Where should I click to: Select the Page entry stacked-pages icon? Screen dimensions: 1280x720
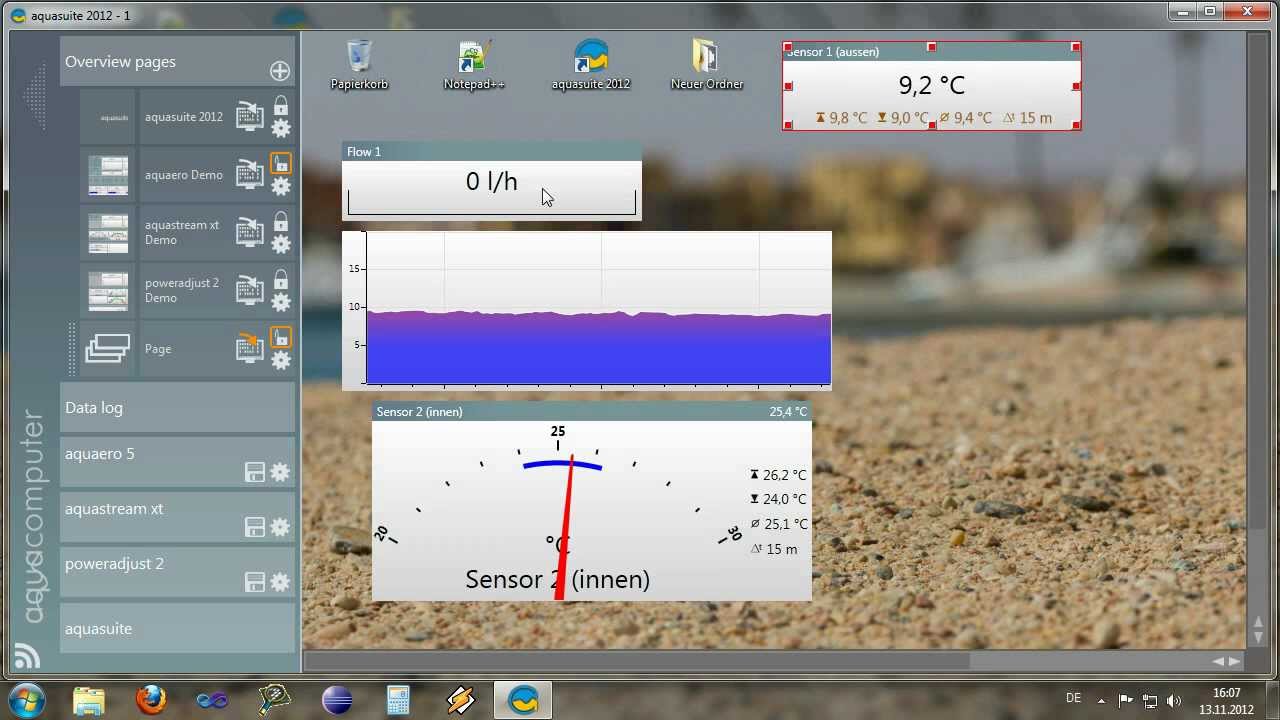click(x=108, y=348)
